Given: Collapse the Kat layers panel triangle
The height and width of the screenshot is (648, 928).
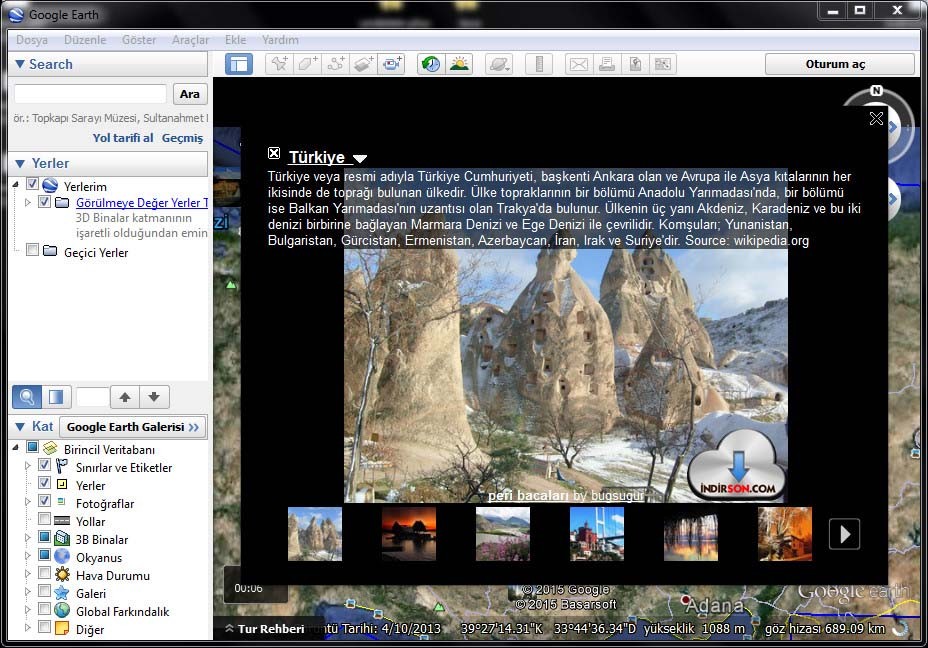Looking at the screenshot, I should coord(20,427).
